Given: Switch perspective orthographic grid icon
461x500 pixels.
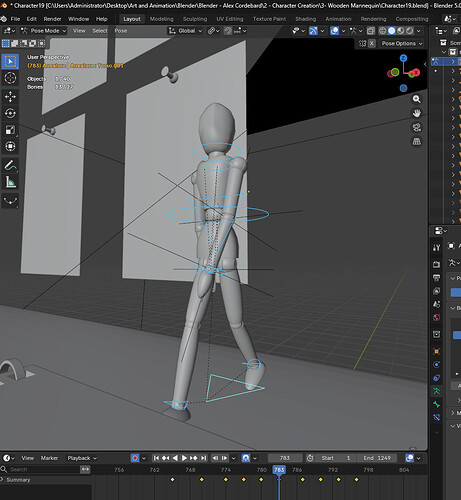Looking at the screenshot, I should (x=416, y=142).
